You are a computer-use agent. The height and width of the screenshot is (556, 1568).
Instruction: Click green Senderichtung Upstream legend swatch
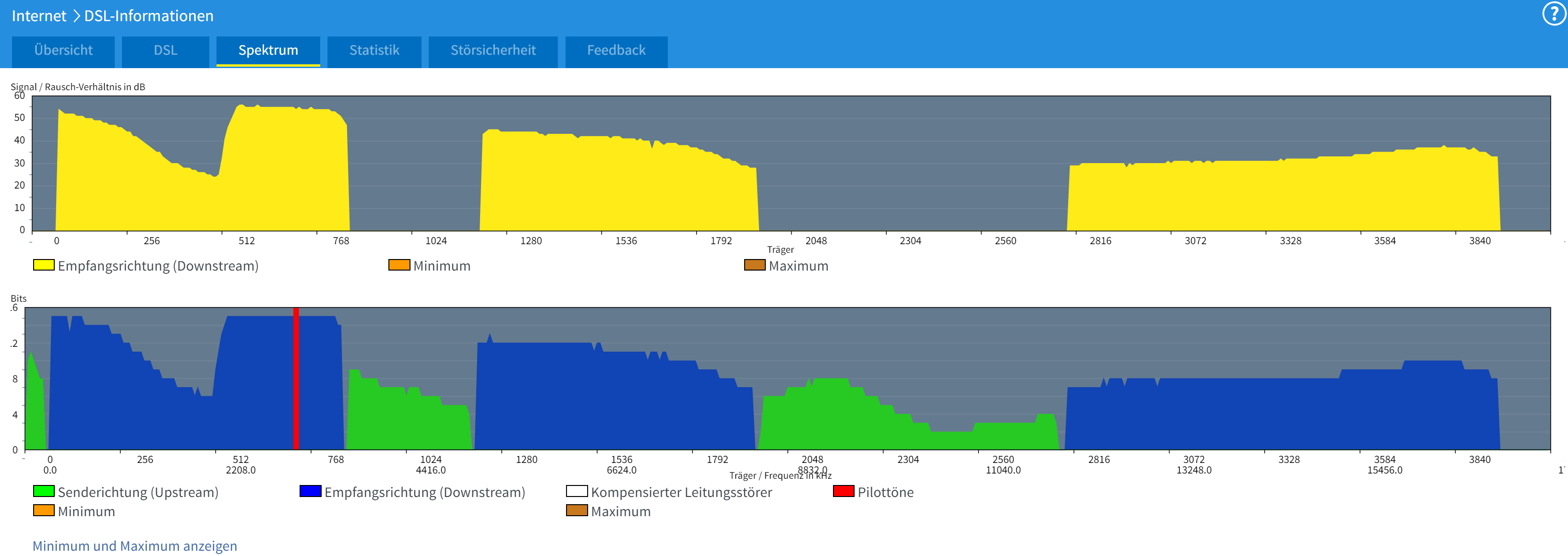coord(43,492)
